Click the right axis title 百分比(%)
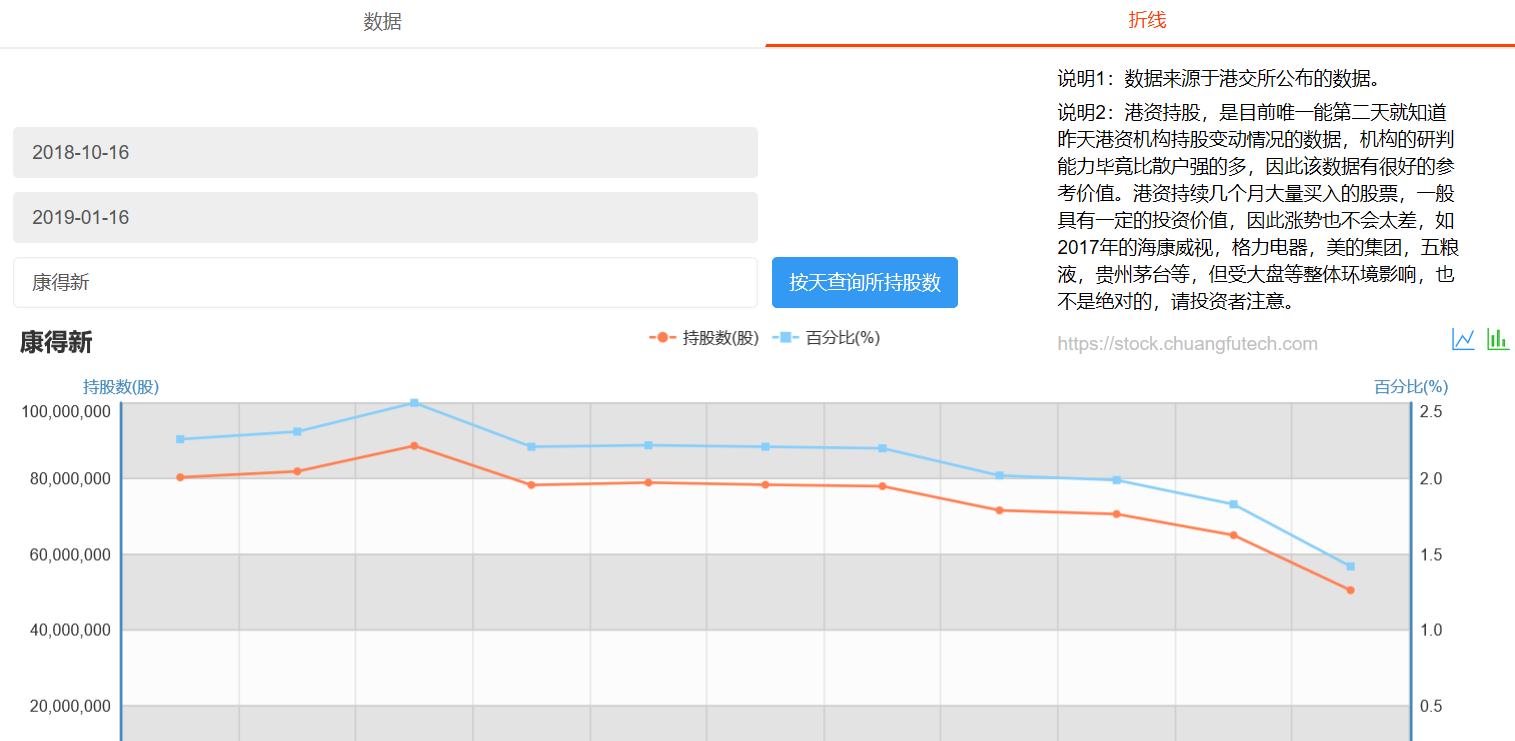Viewport: 1515px width, 741px height. point(1411,387)
